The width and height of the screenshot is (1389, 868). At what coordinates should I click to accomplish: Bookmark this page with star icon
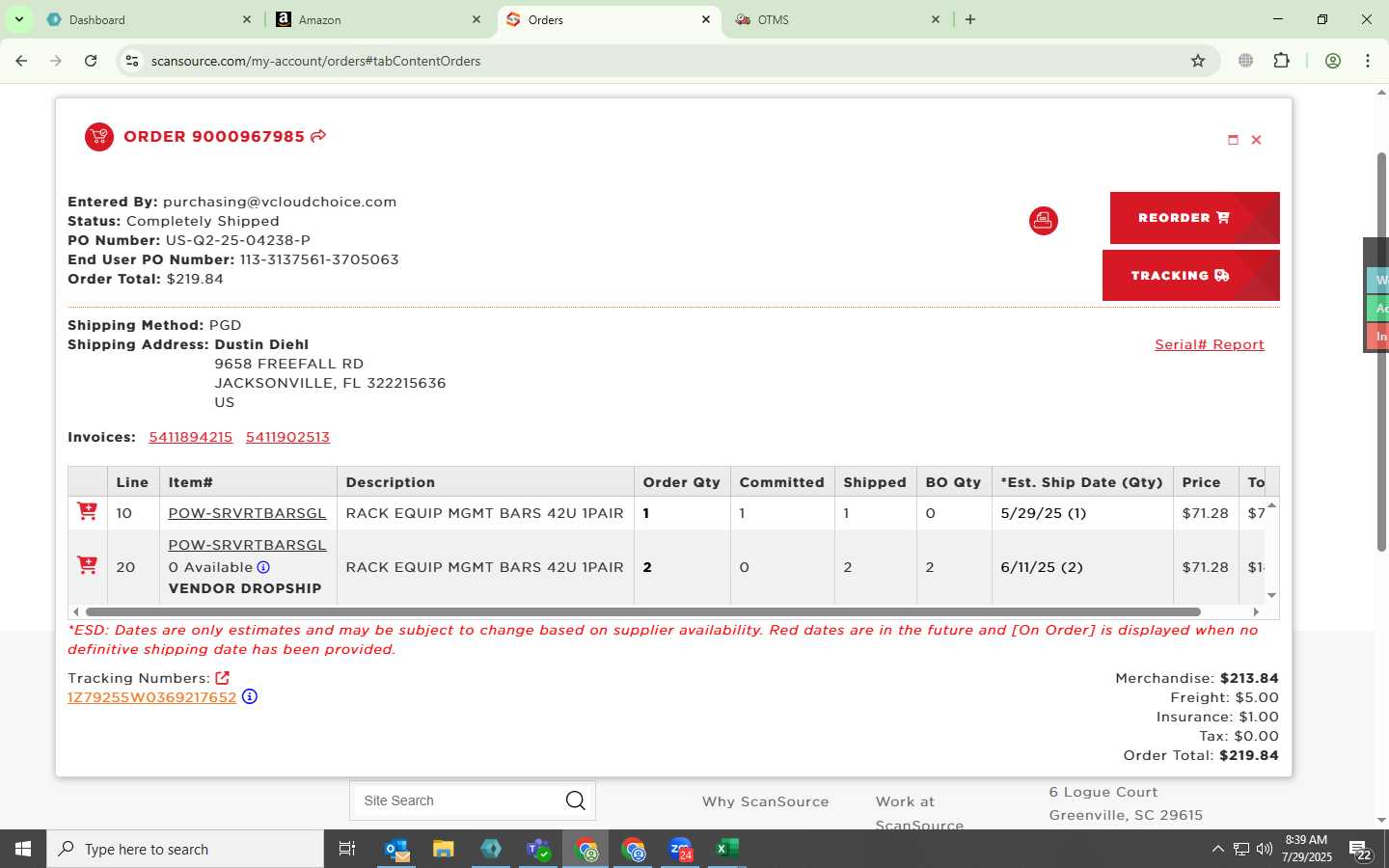click(x=1198, y=61)
